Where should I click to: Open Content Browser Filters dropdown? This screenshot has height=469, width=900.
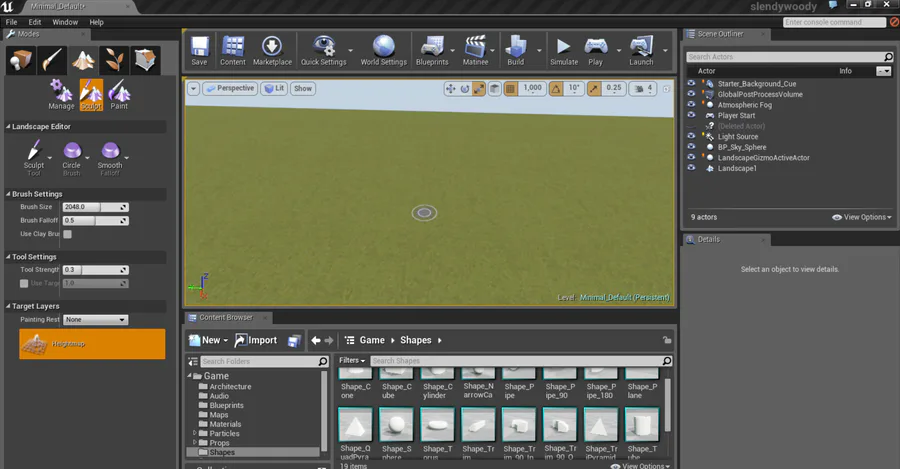[352, 361]
